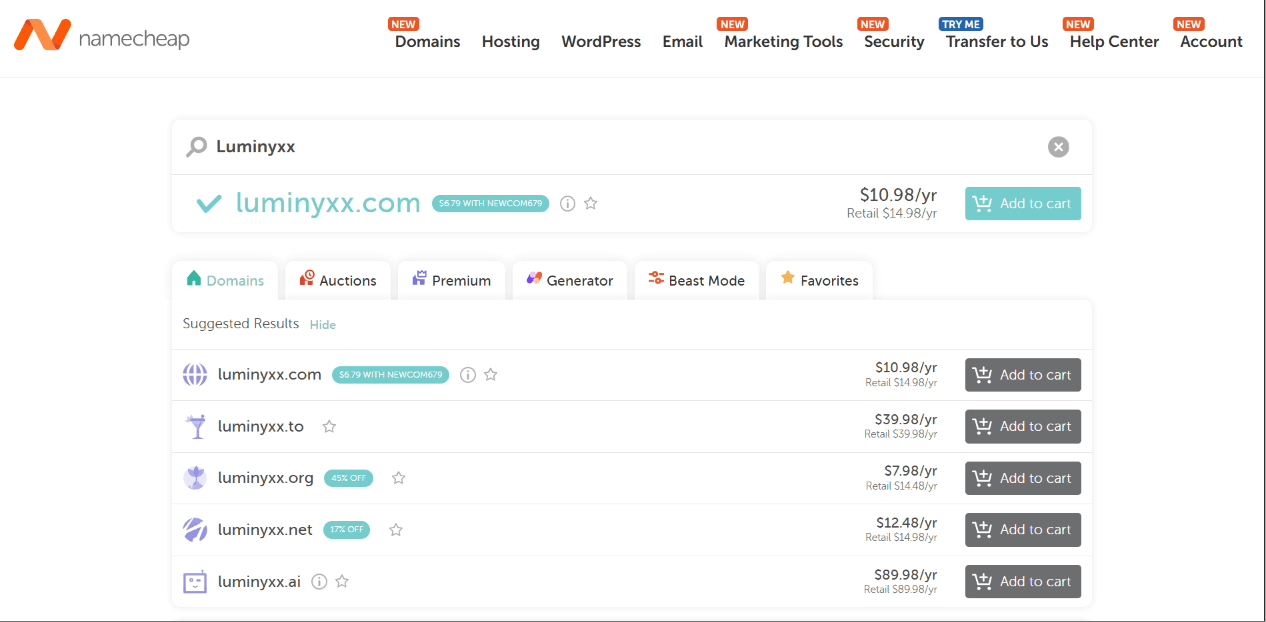Switch to the Auctions tab
Screen dimensions: 1266x622
(x=338, y=280)
